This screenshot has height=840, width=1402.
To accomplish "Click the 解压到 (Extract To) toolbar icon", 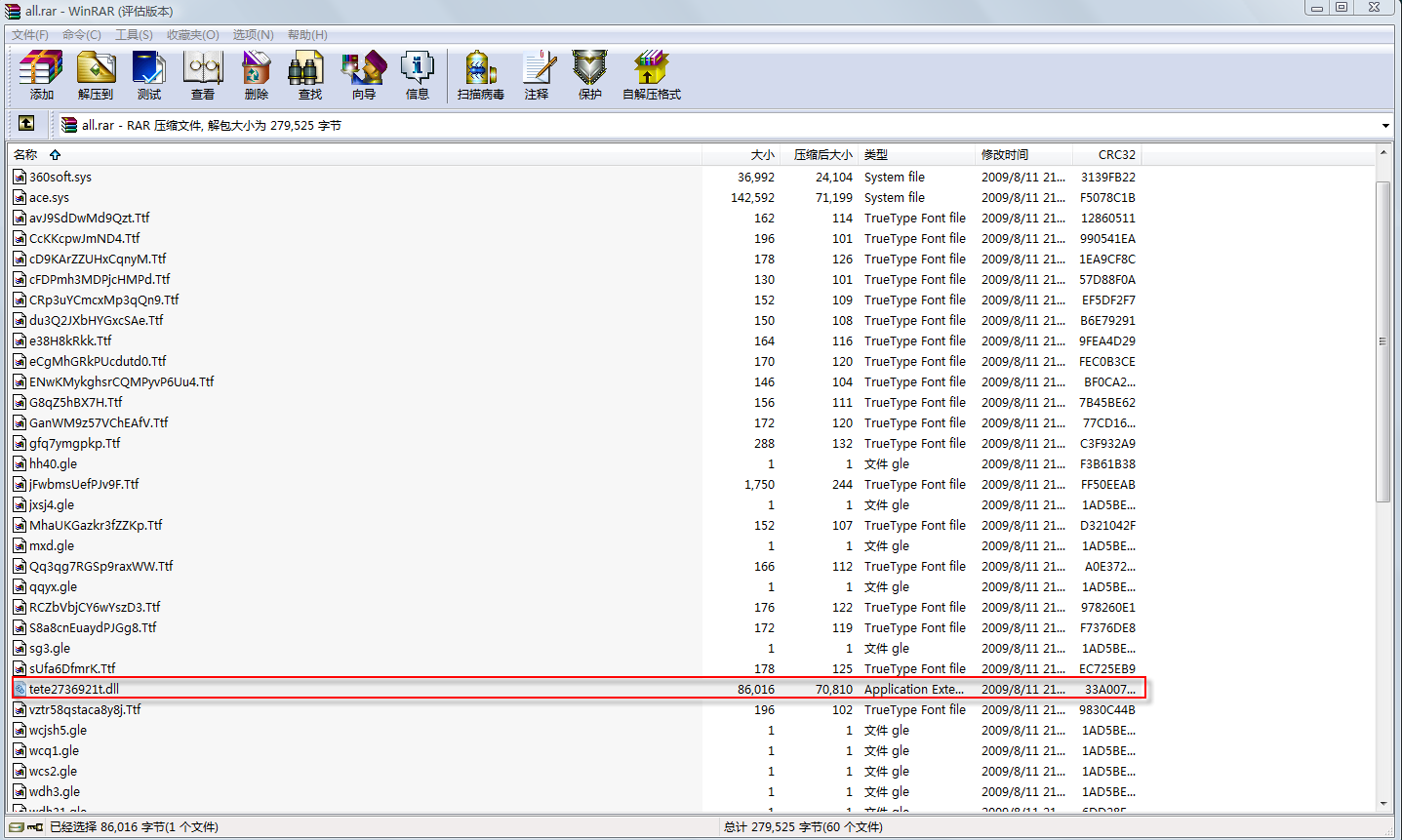I will (x=96, y=76).
